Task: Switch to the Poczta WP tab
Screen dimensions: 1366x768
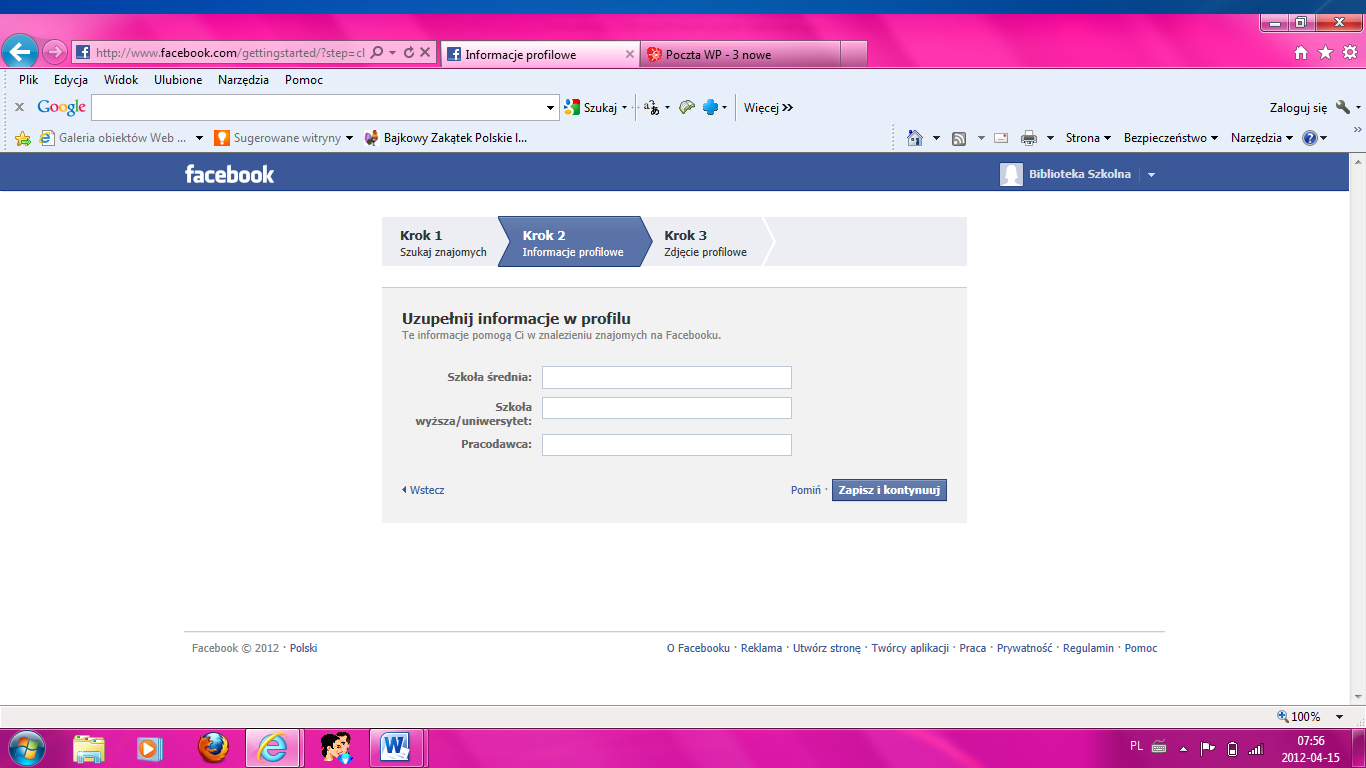Action: [x=740, y=55]
